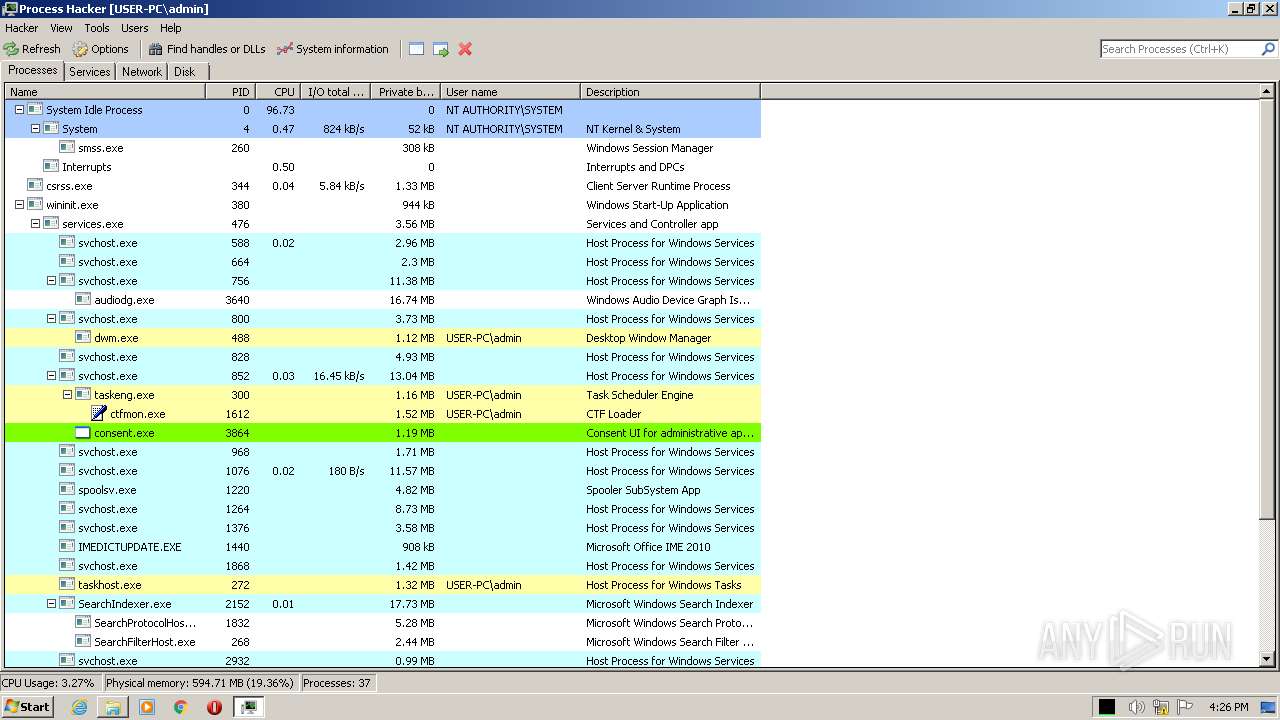
Task: Click the 4:26 PM taskbar clock
Action: click(1228, 707)
